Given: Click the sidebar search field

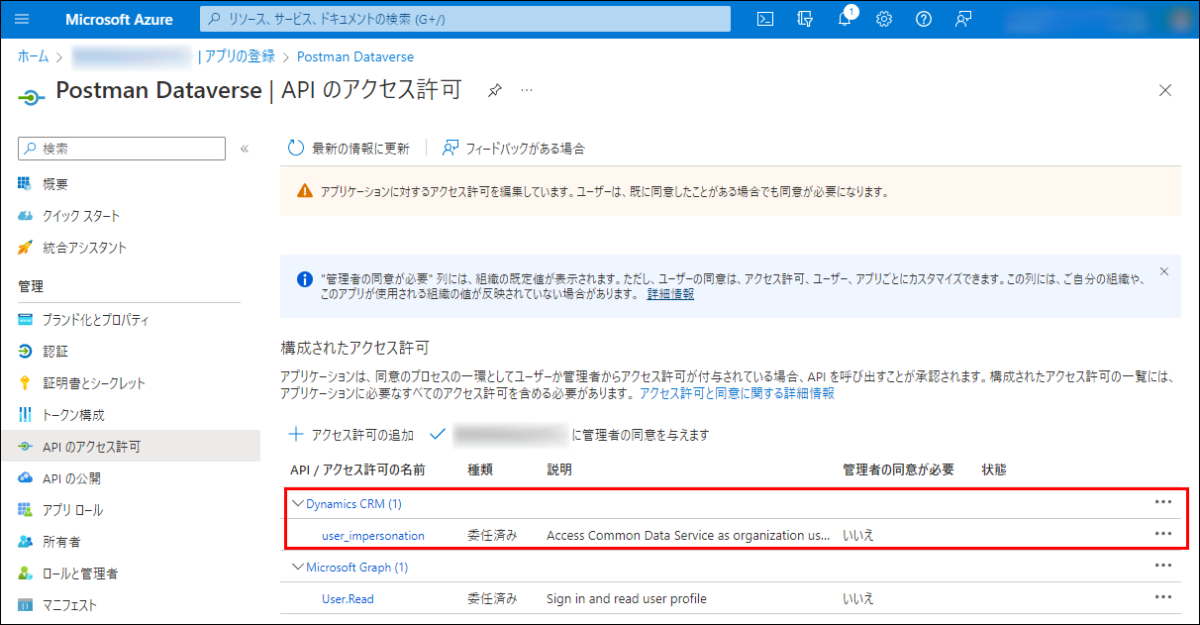Looking at the screenshot, I should point(122,148).
